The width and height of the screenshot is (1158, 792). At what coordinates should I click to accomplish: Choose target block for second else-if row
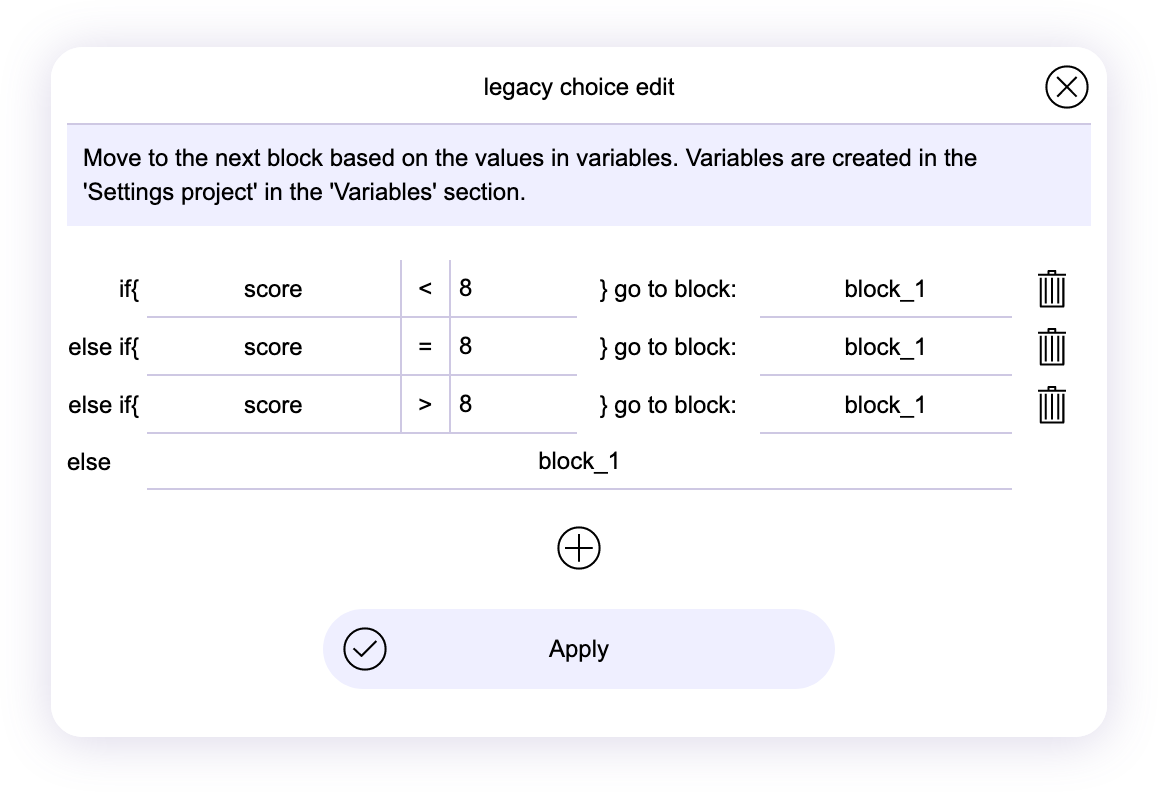(x=885, y=348)
